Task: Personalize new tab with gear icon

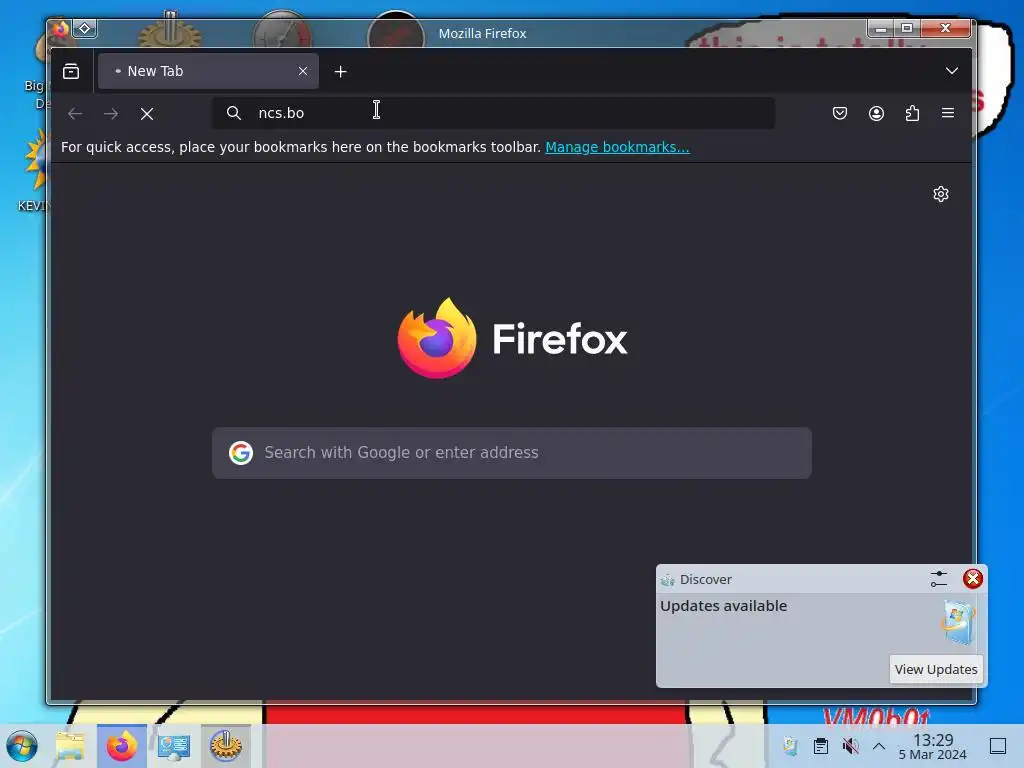Action: click(940, 194)
